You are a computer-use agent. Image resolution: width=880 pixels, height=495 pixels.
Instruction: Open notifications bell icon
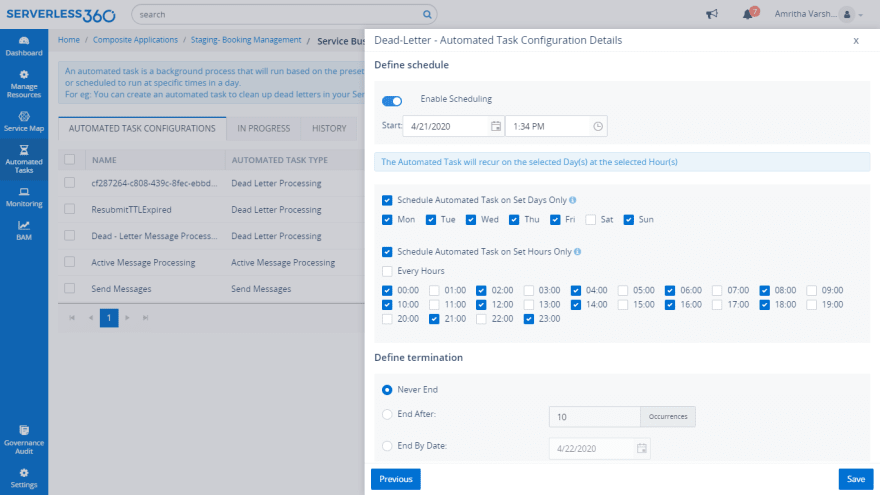tap(748, 15)
